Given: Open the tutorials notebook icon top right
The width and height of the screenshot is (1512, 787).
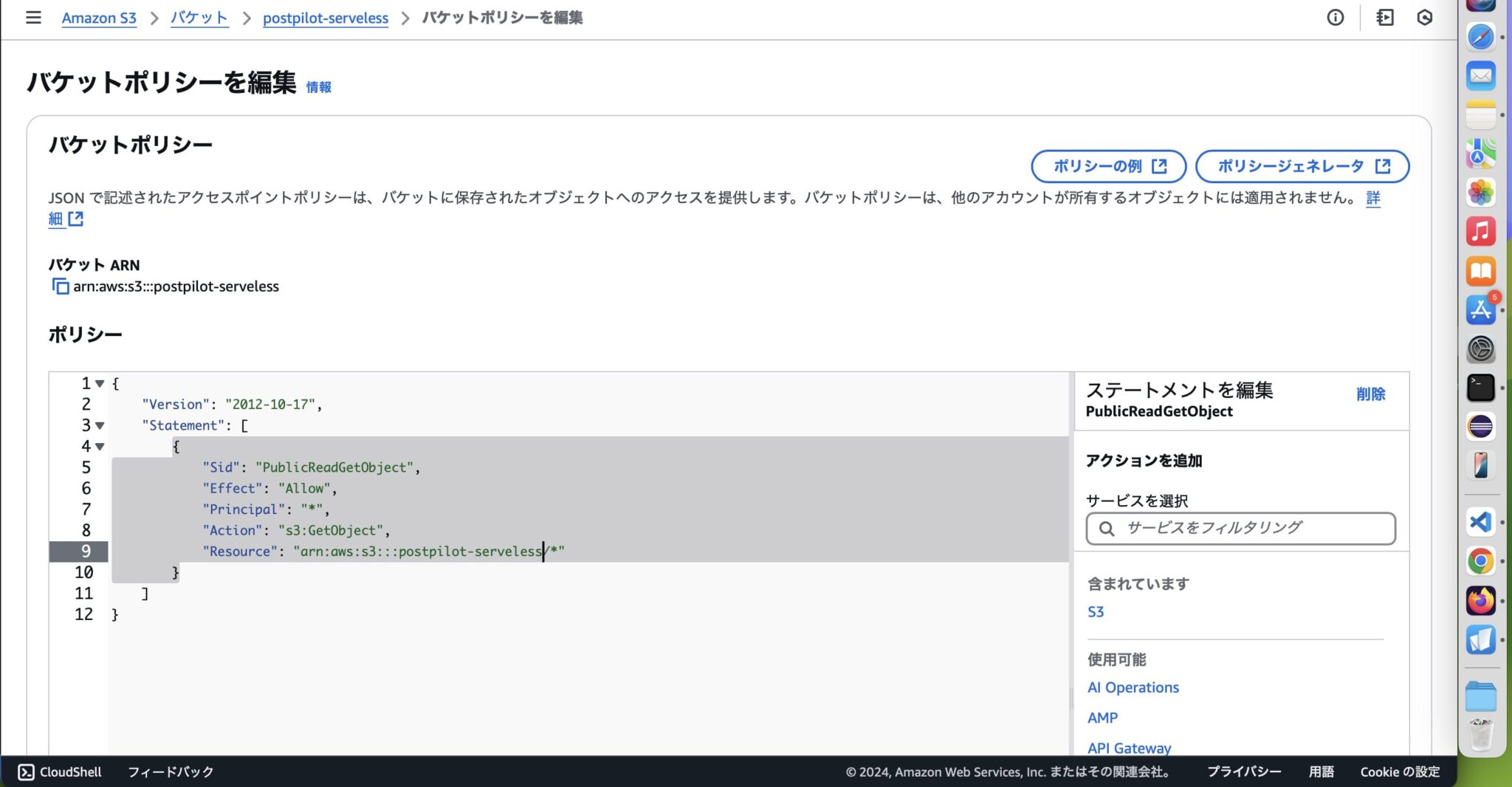Looking at the screenshot, I should tap(1384, 18).
